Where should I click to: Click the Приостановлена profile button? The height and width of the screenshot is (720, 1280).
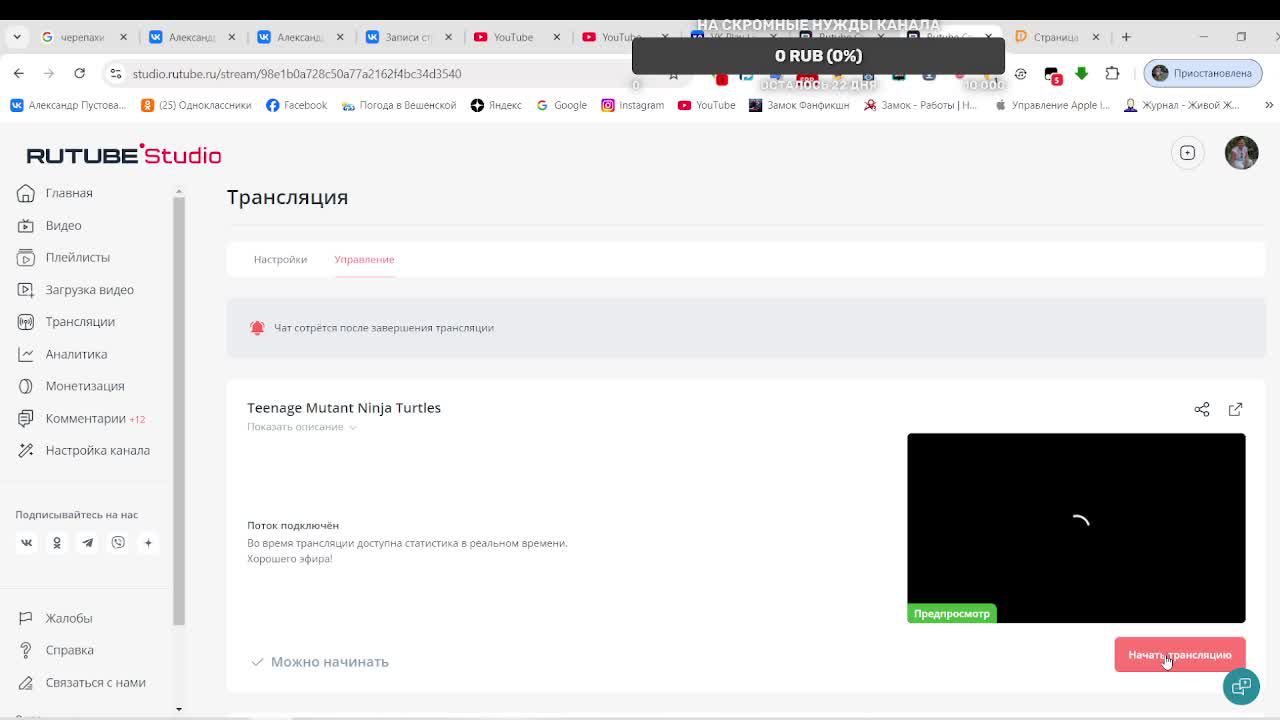click(x=1202, y=73)
